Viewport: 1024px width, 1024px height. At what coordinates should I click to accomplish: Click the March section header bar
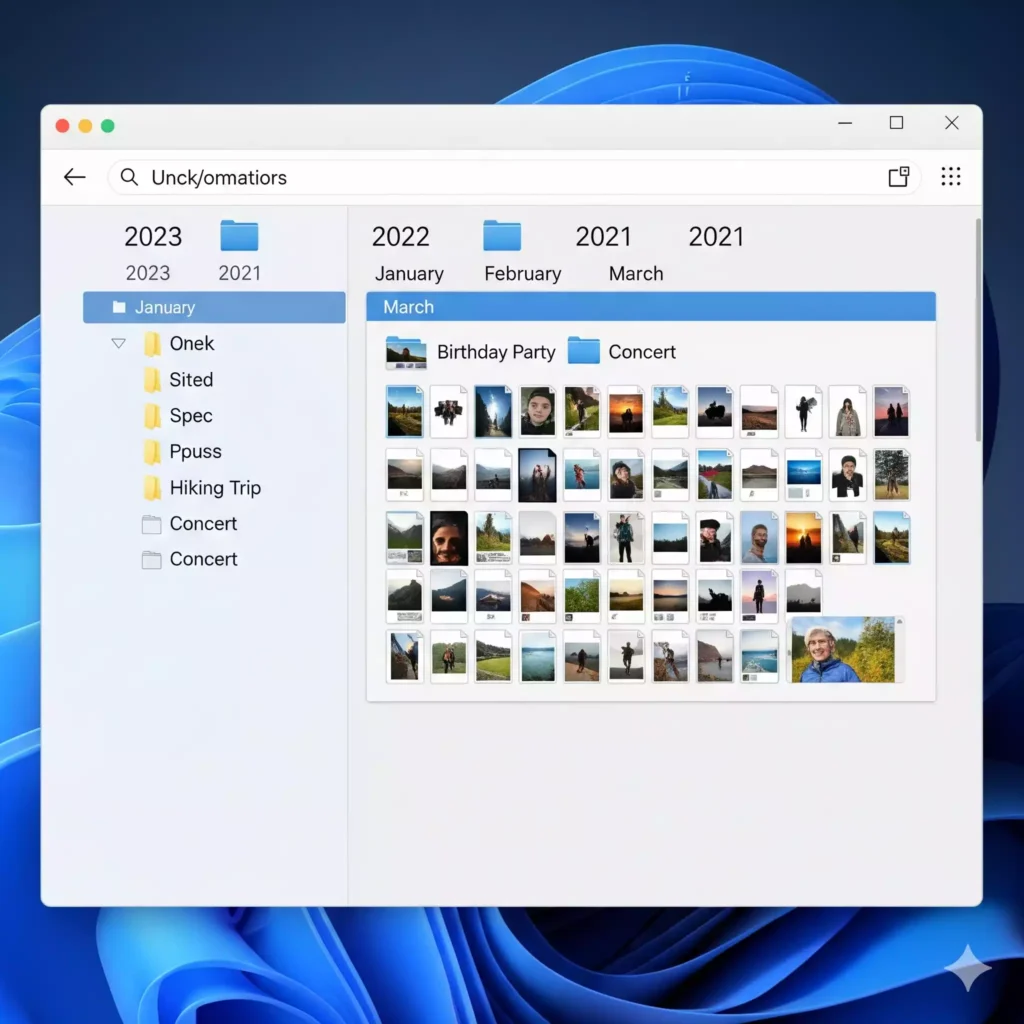pos(650,307)
